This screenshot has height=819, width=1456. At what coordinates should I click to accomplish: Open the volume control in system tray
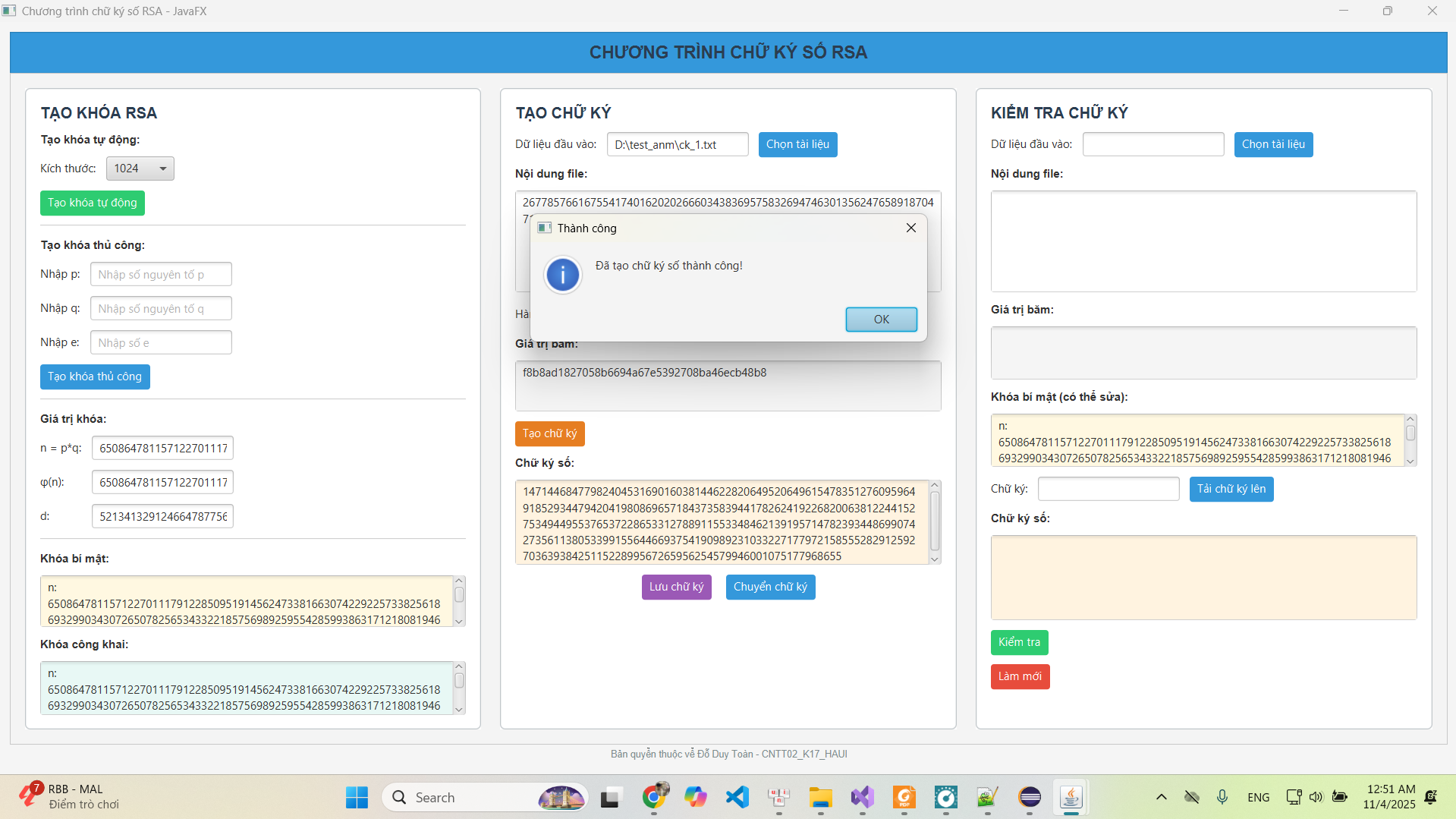(x=1316, y=797)
